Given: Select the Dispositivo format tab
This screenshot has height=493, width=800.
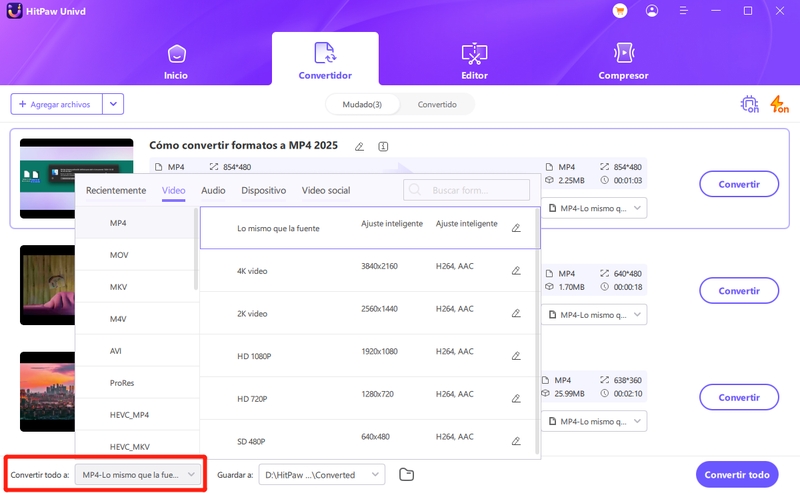Looking at the screenshot, I should click(x=264, y=190).
